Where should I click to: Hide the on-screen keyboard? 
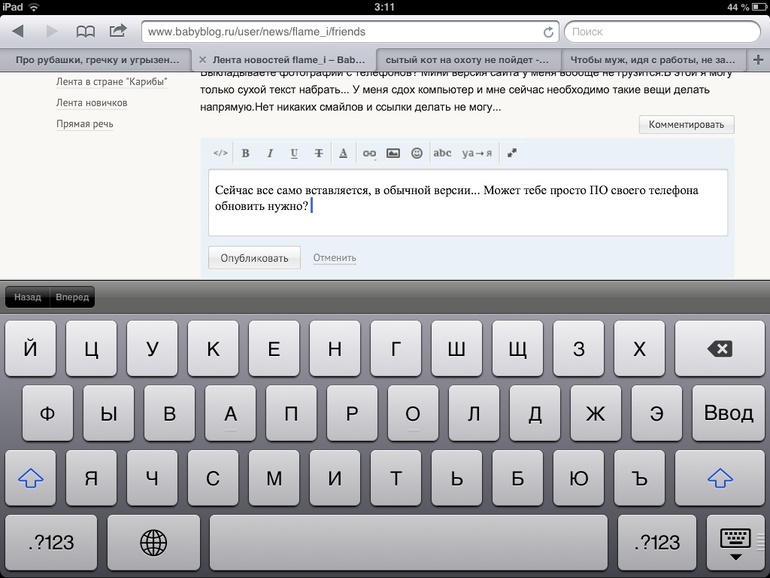coord(735,543)
